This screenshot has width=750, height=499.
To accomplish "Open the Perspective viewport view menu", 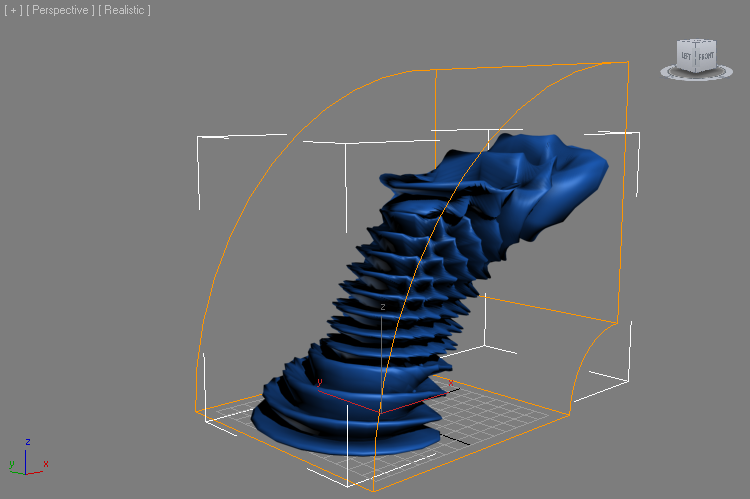I will point(60,10).
